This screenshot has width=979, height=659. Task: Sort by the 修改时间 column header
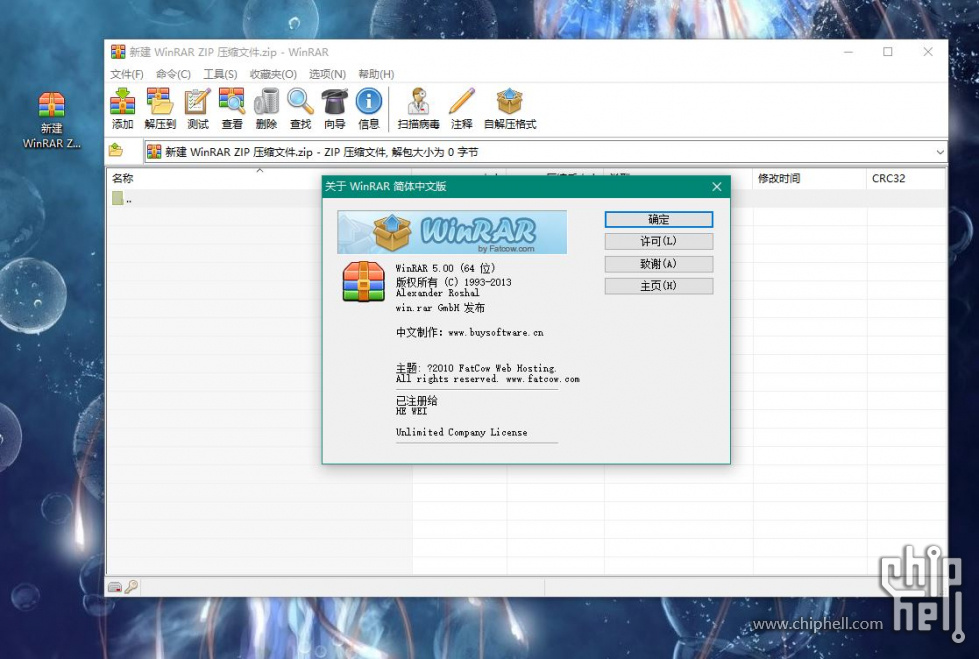point(810,178)
